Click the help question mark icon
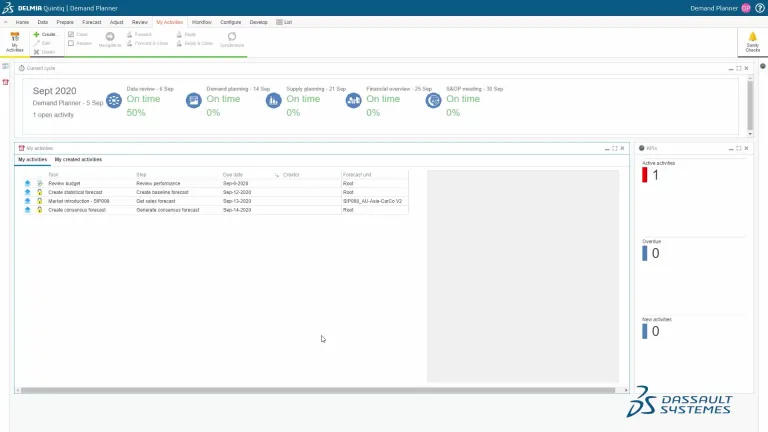 [760, 8]
